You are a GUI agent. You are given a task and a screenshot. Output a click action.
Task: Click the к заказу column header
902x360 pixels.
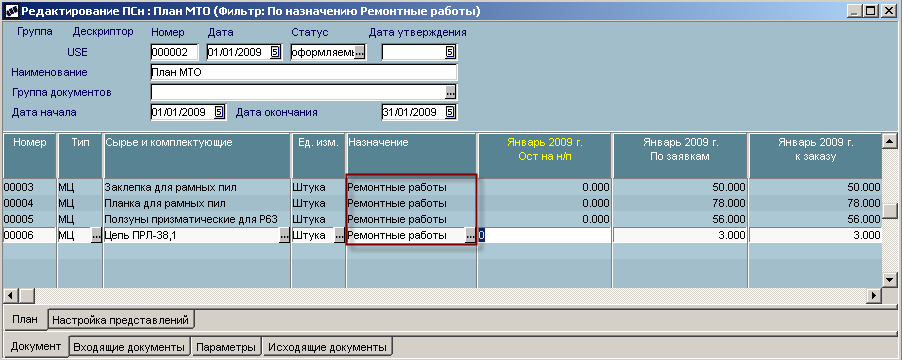pyautogui.click(x=815, y=156)
